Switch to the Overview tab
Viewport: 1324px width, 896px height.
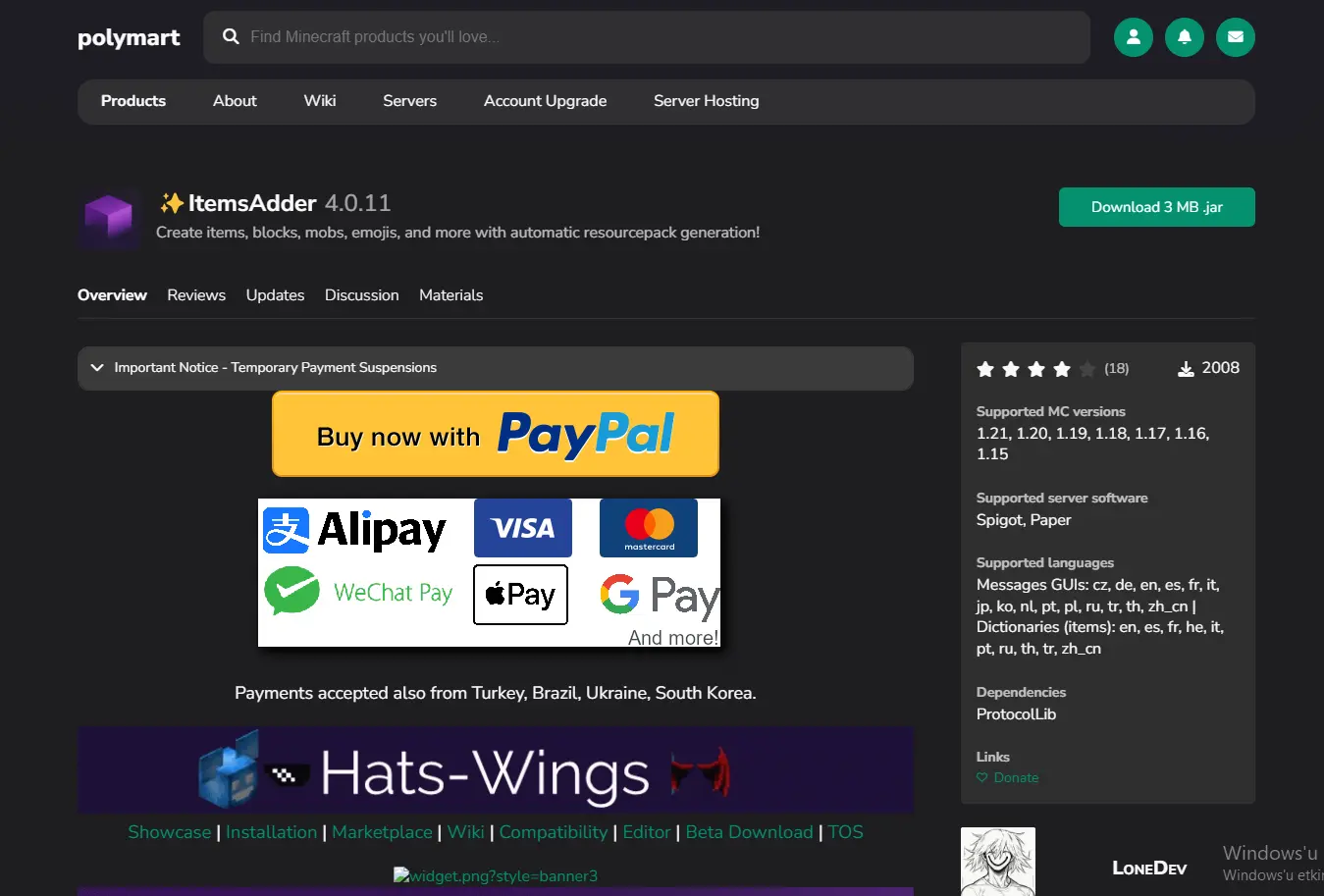point(112,295)
